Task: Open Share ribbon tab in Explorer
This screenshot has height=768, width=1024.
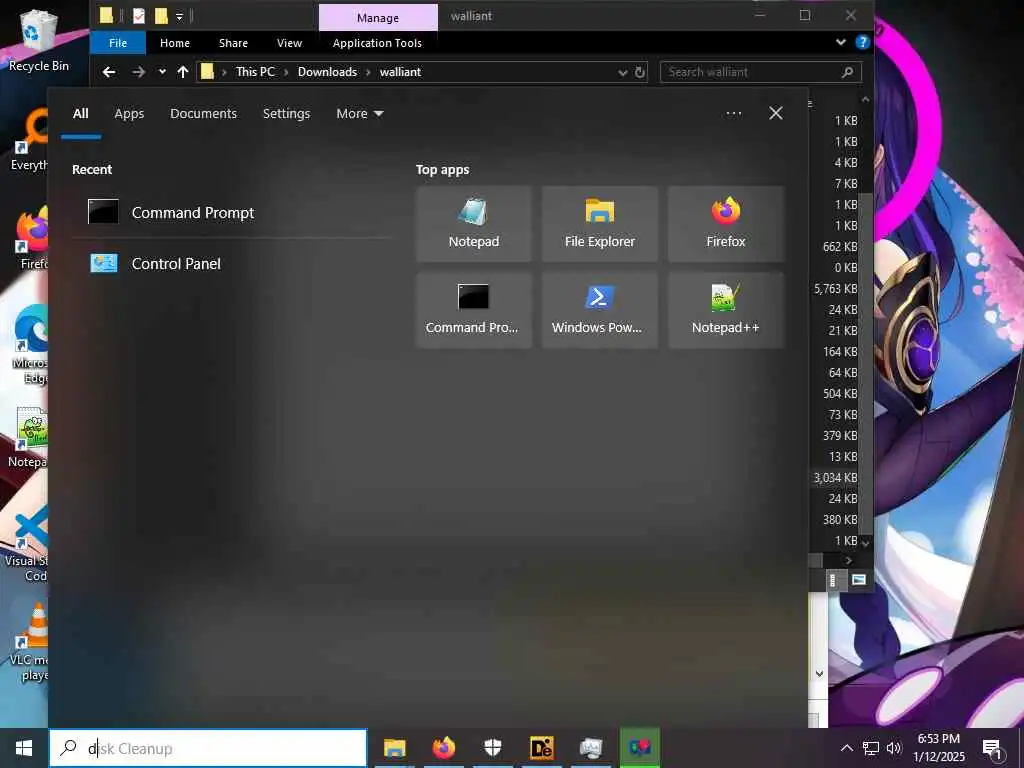Action: (x=233, y=43)
